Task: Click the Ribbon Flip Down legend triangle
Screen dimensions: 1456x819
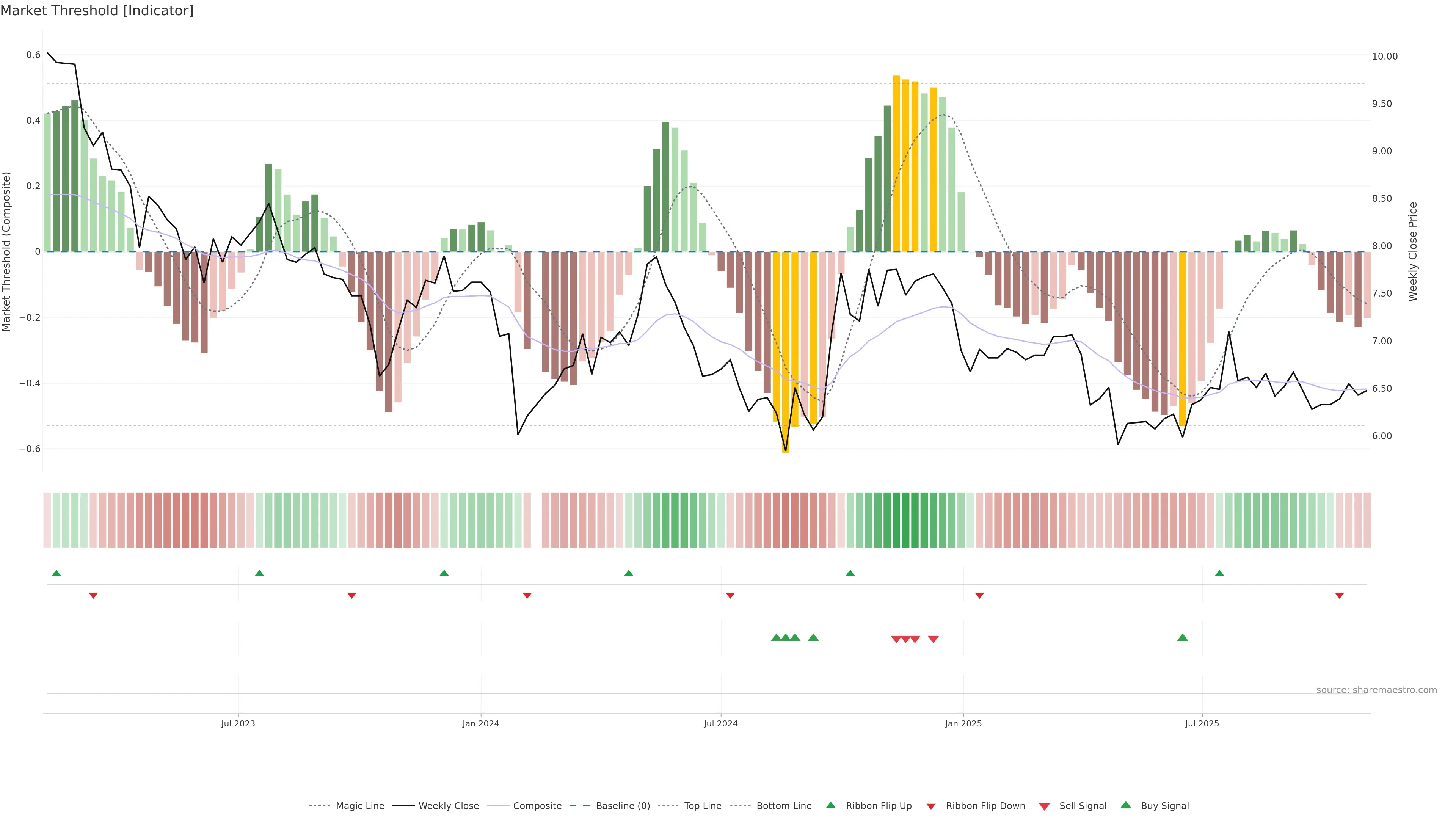Action: (931, 806)
